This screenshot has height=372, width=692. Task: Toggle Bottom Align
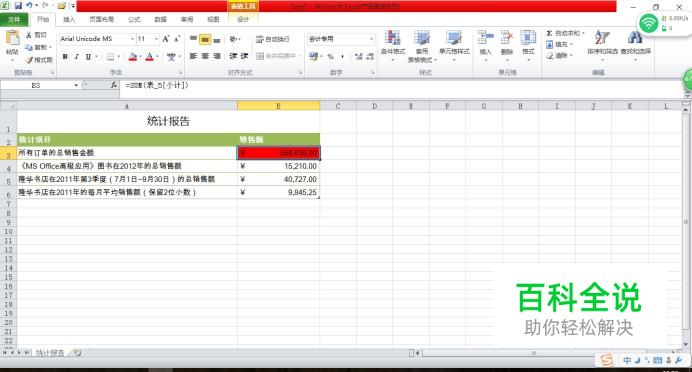tap(217, 39)
